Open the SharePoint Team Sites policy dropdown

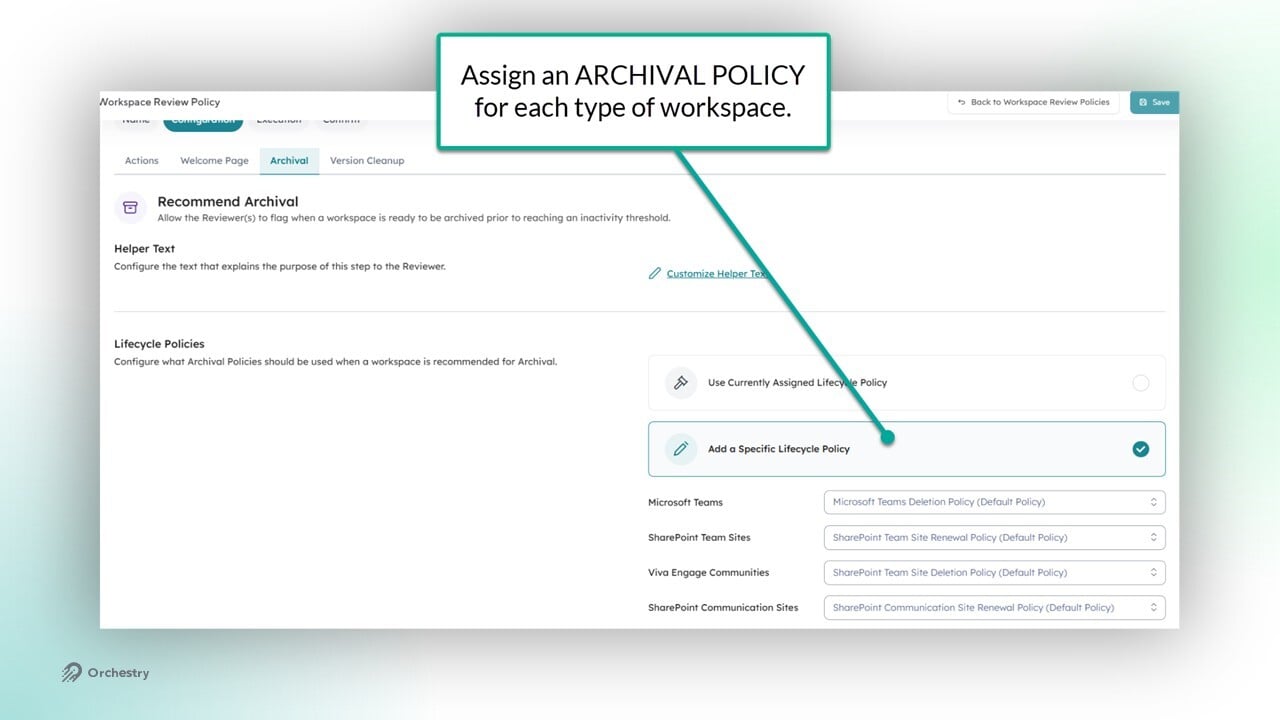click(994, 537)
